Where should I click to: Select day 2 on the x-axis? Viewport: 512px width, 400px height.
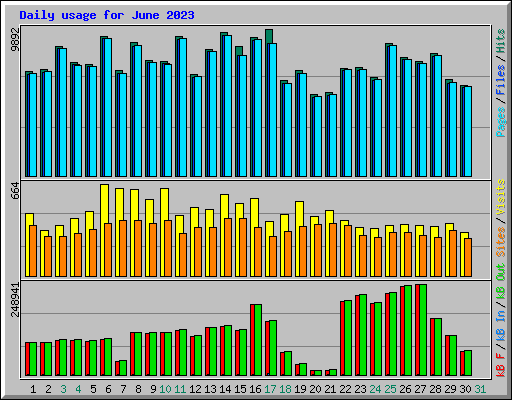click(x=48, y=389)
